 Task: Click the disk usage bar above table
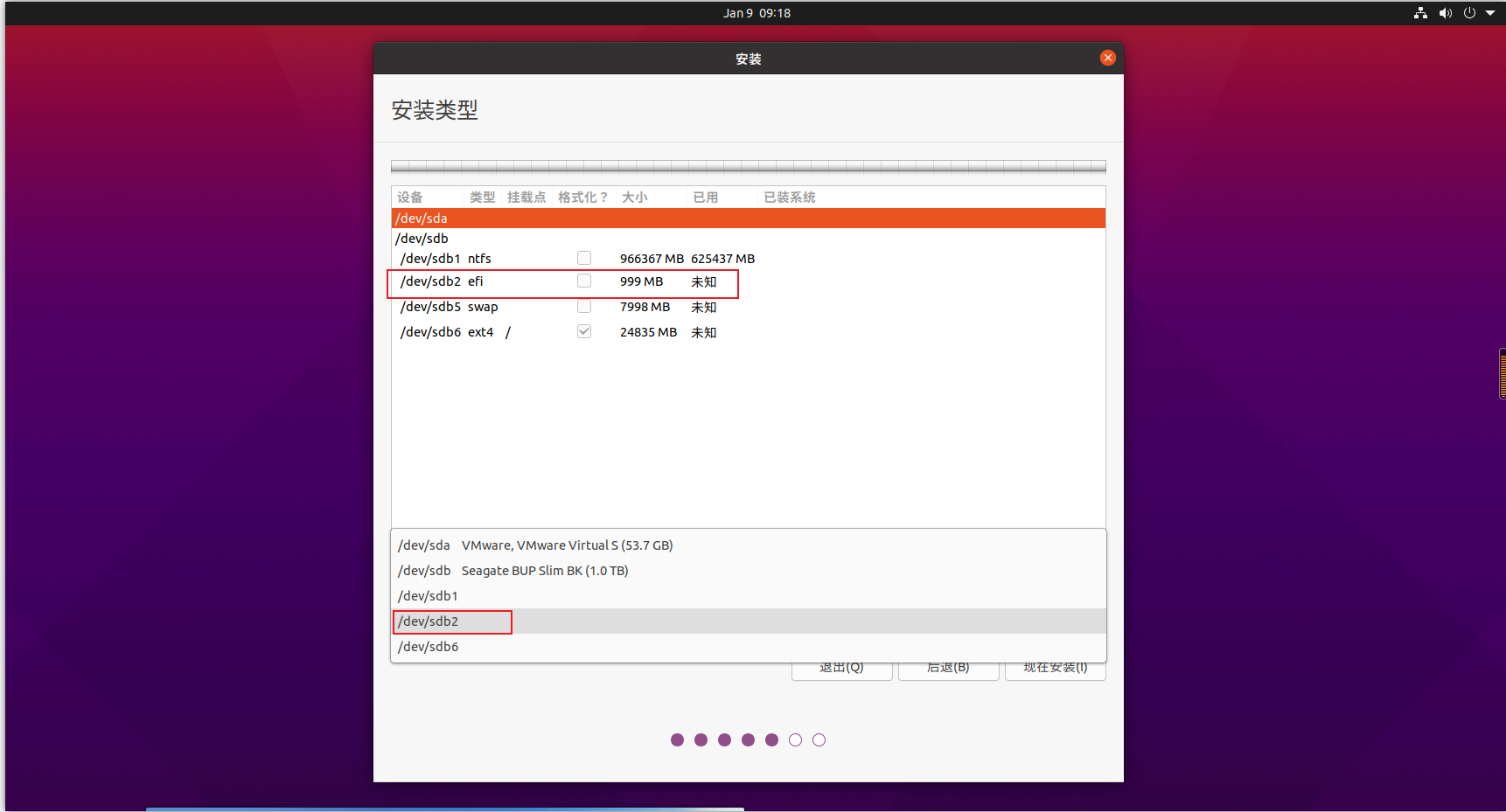click(749, 166)
